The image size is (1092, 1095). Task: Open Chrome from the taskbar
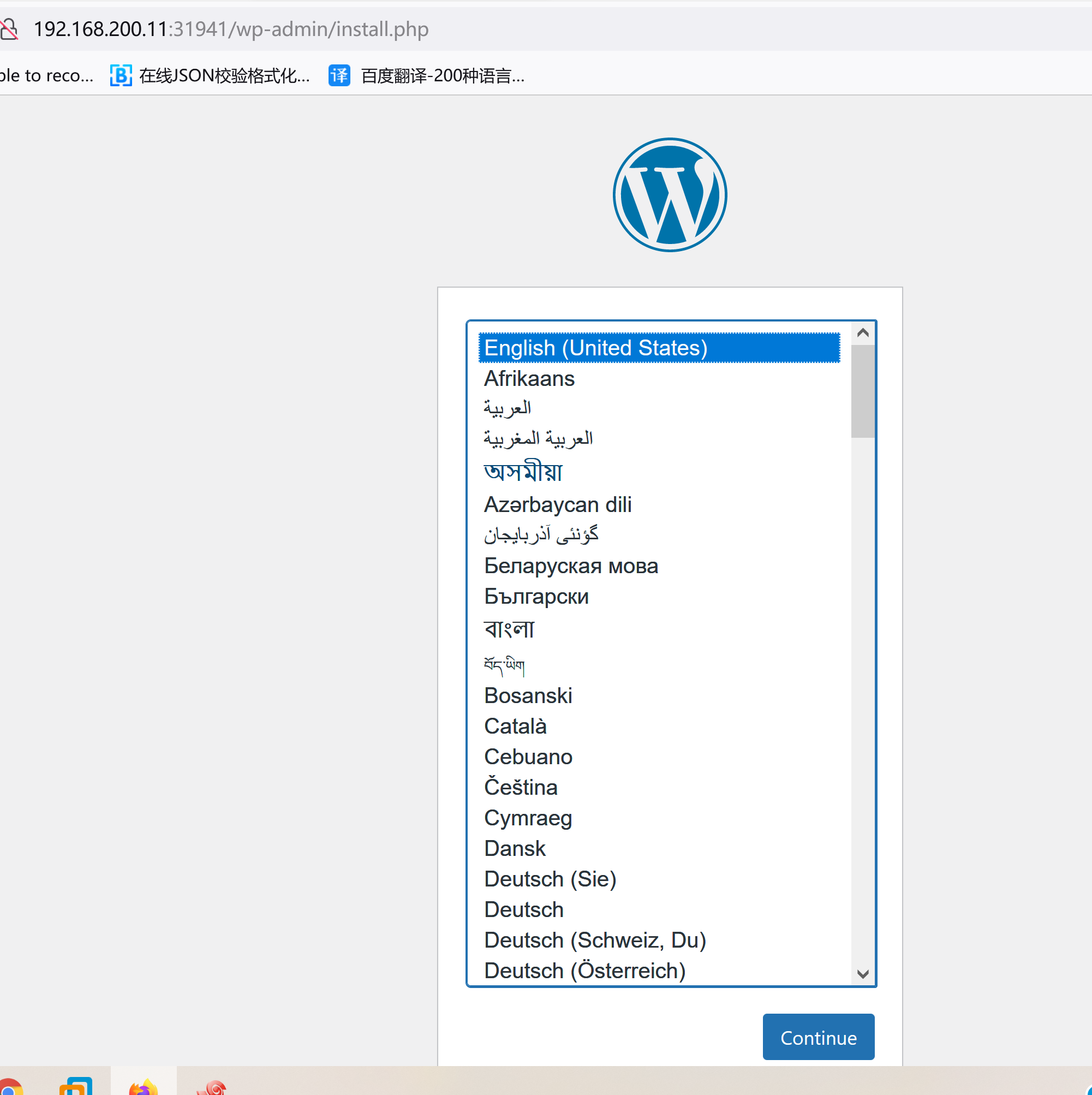(10, 1087)
